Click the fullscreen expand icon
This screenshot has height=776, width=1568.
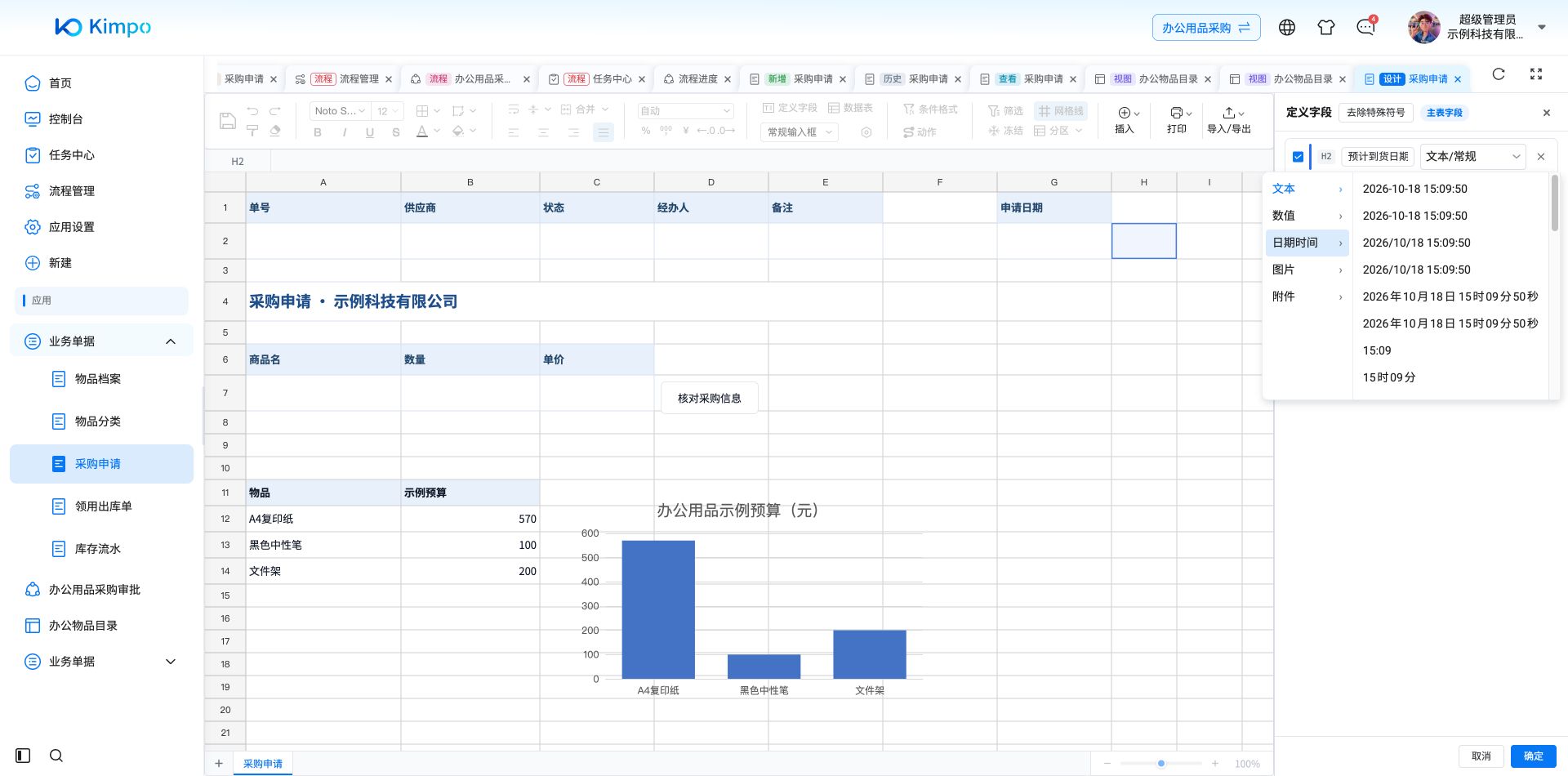1536,74
